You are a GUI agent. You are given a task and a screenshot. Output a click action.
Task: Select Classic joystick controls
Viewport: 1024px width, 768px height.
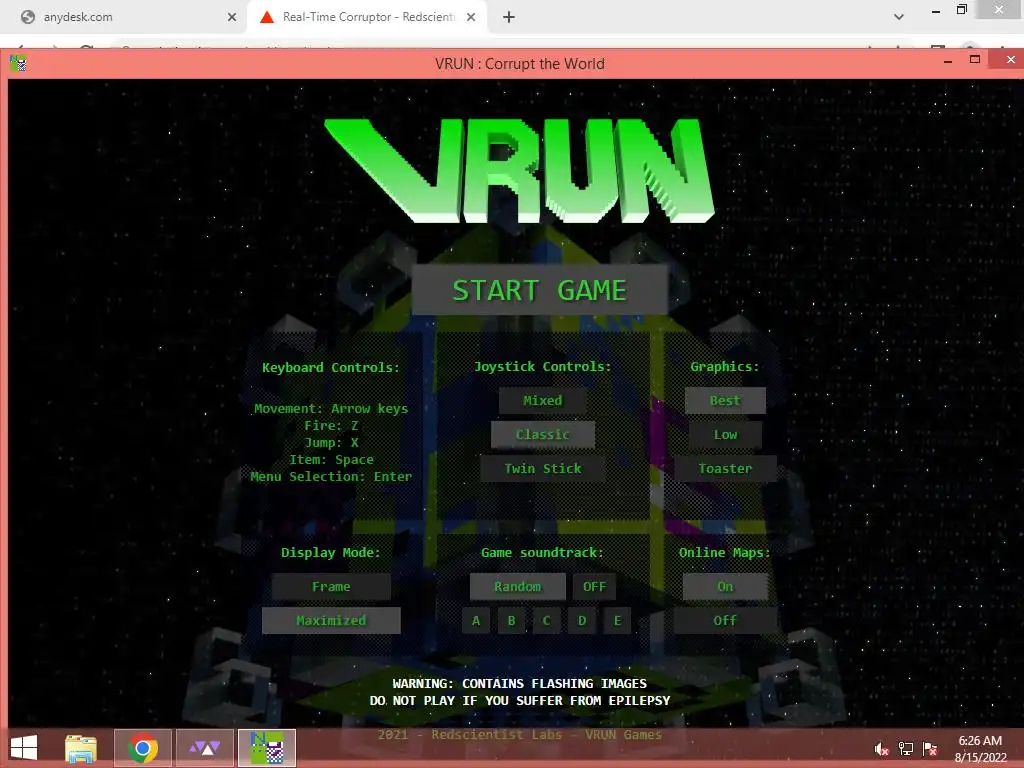click(542, 434)
